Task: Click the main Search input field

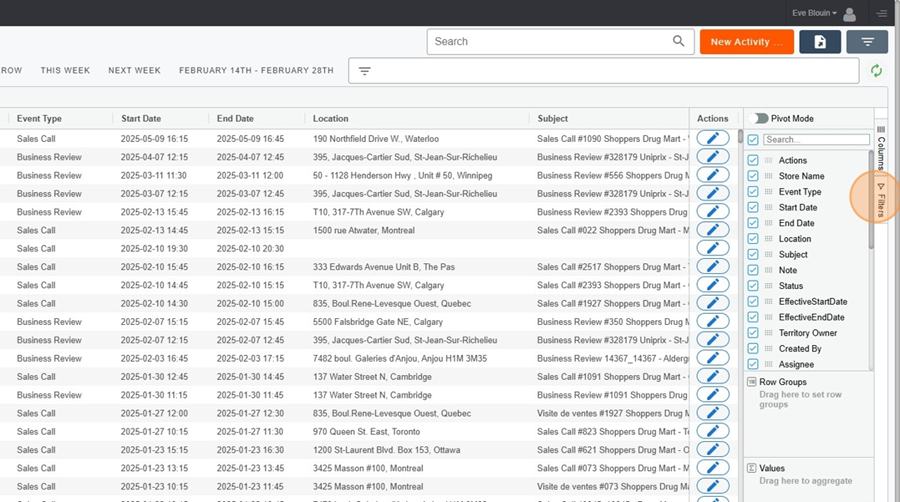Action: [560, 42]
